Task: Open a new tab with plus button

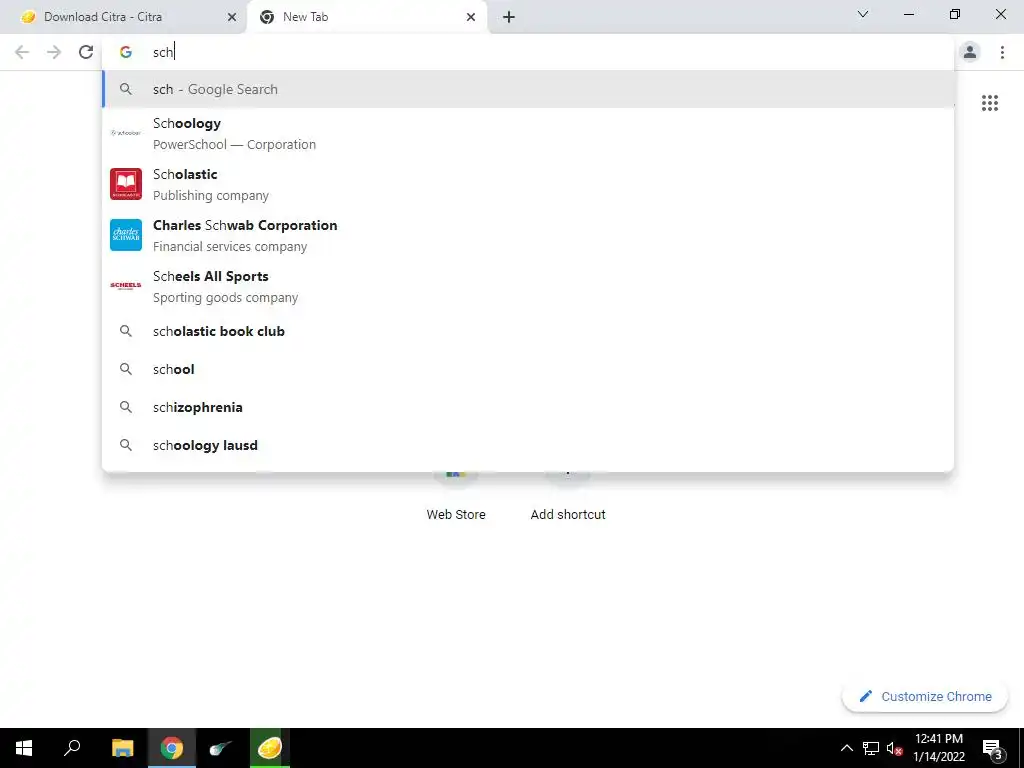Action: click(x=509, y=17)
